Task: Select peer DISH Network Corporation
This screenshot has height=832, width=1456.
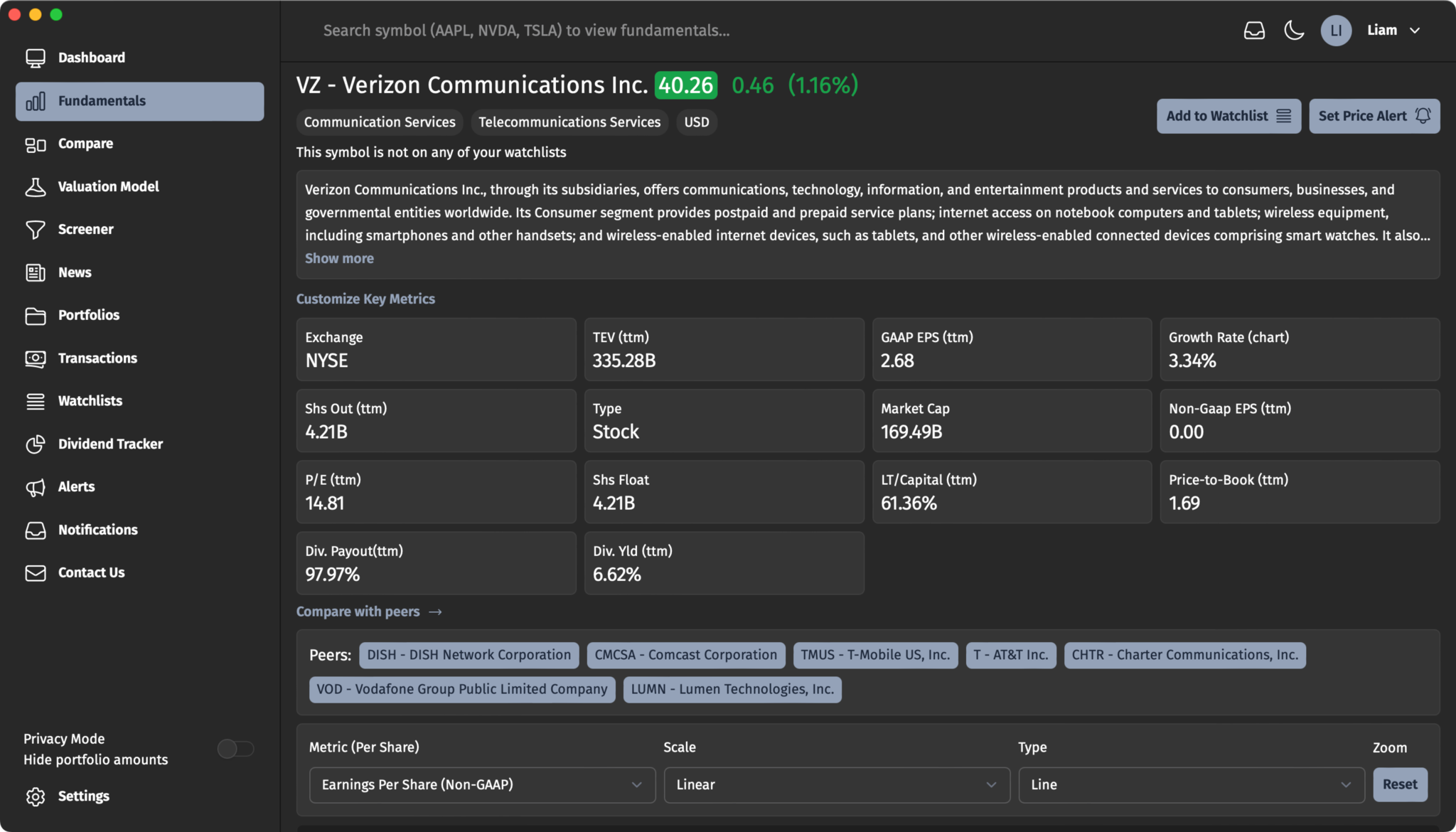Action: [469, 655]
